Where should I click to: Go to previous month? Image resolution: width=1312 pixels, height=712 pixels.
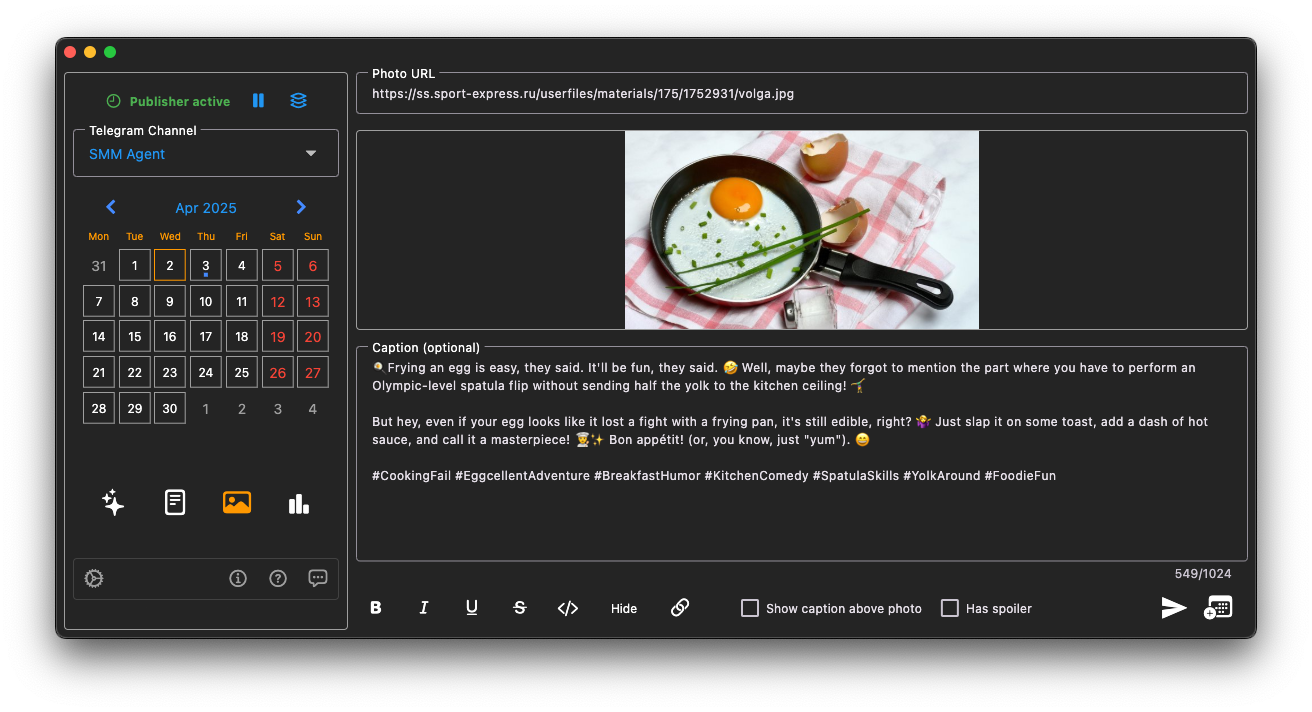coord(111,207)
